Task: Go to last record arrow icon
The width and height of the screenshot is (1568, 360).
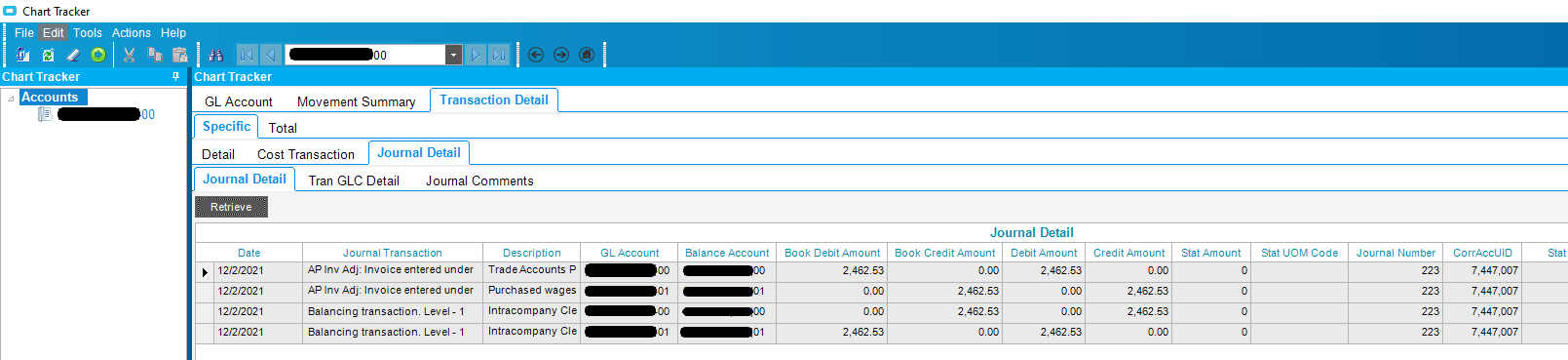Action: click(499, 55)
